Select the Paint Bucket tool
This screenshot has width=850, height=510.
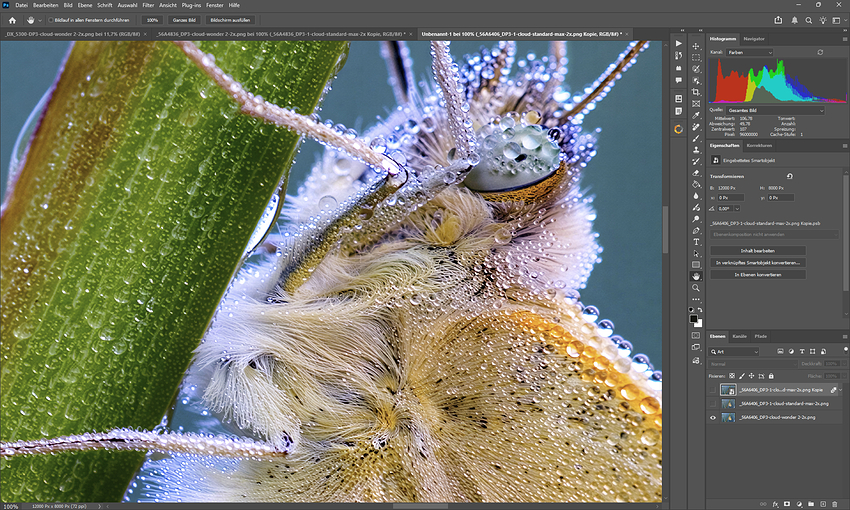[x=696, y=184]
